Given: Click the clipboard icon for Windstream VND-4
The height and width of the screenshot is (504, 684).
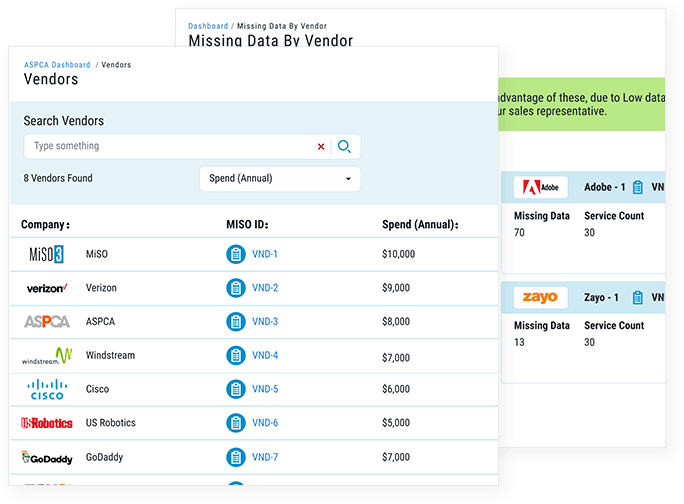Looking at the screenshot, I should (x=236, y=356).
